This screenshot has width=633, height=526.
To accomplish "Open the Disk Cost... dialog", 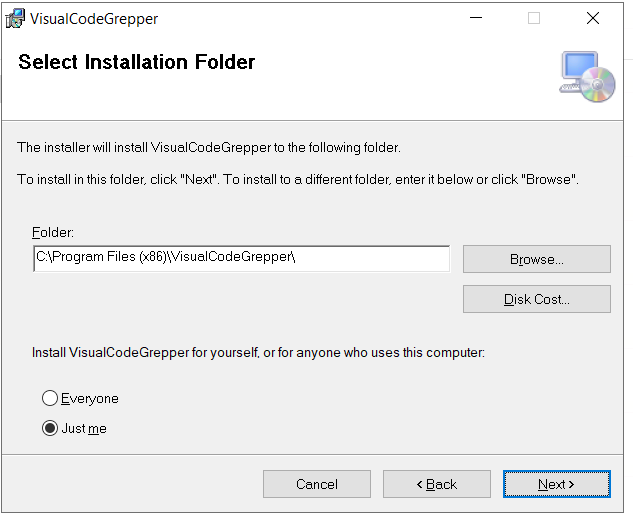I will point(537,299).
